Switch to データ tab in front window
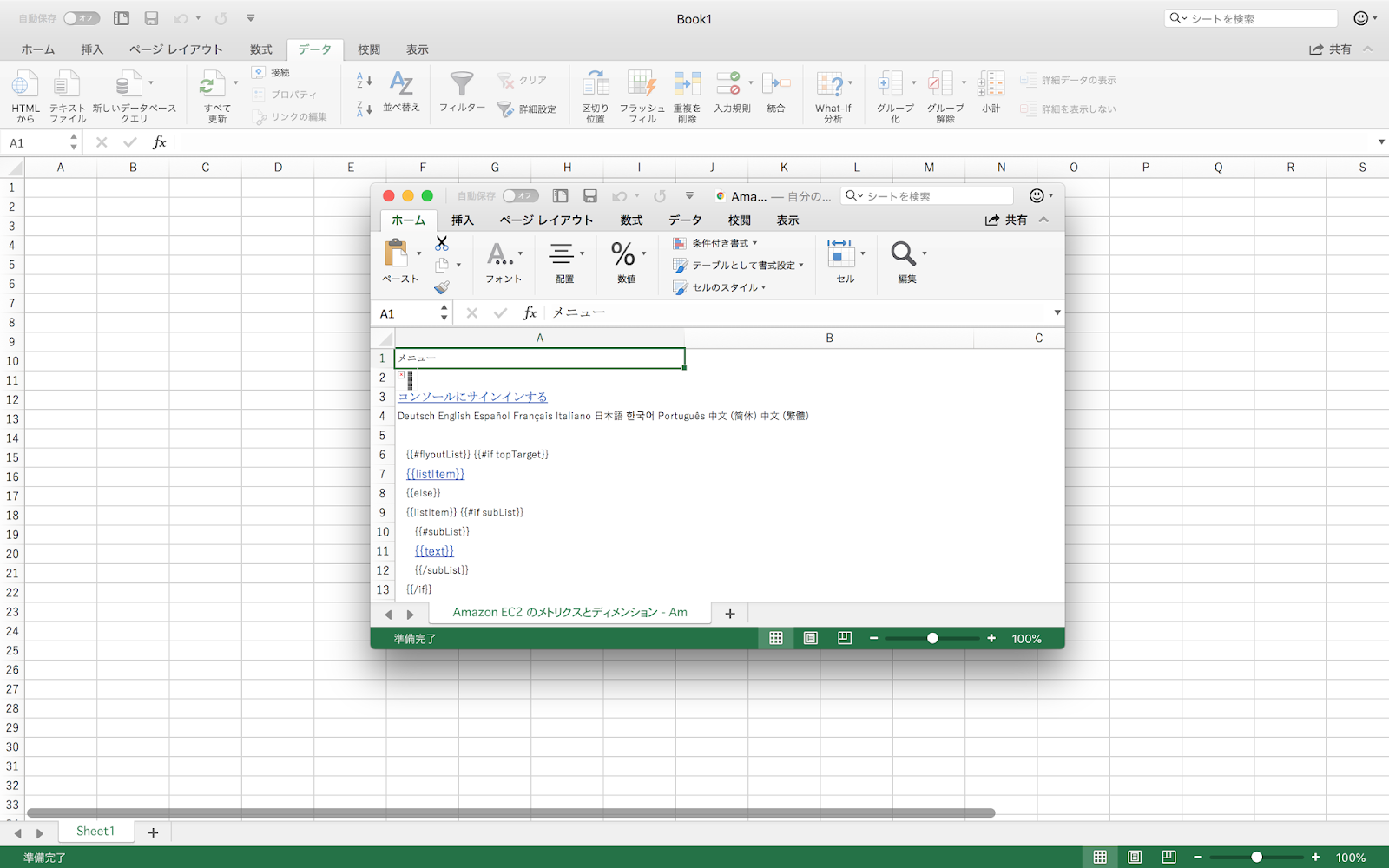The width and height of the screenshot is (1389, 868). point(685,220)
